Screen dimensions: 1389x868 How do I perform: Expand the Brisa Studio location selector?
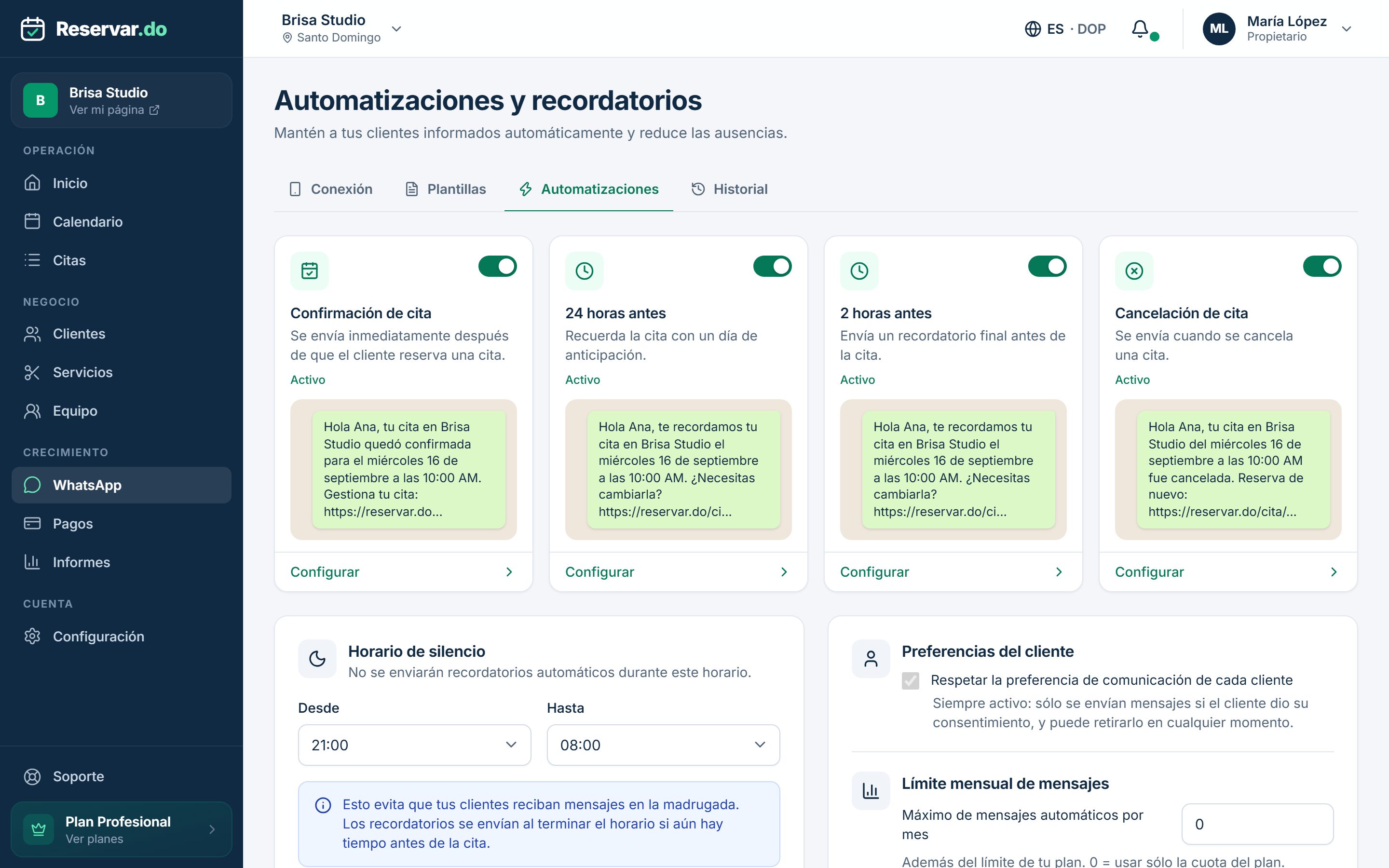341,29
